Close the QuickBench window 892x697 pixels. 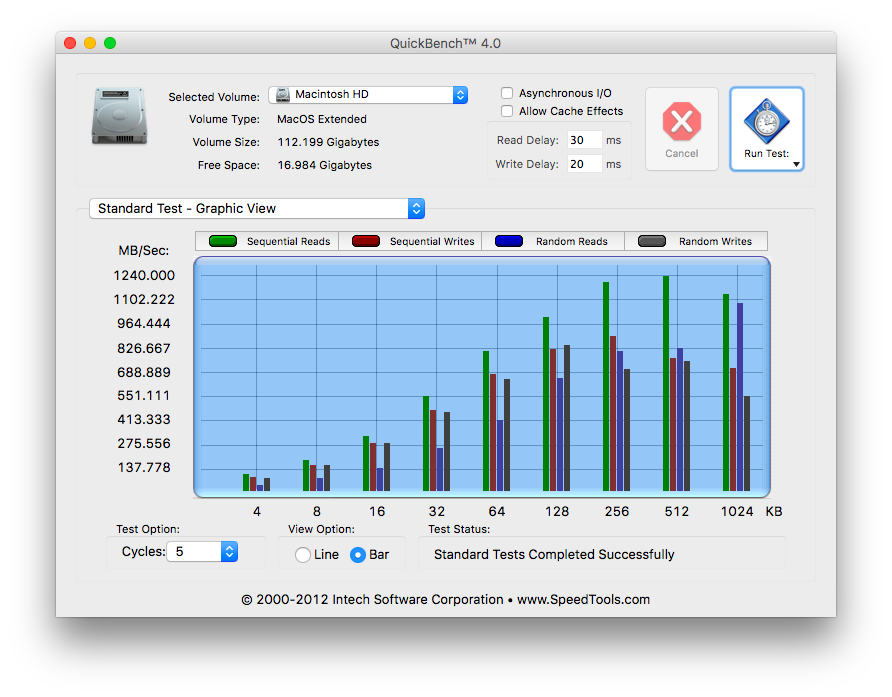[70, 43]
